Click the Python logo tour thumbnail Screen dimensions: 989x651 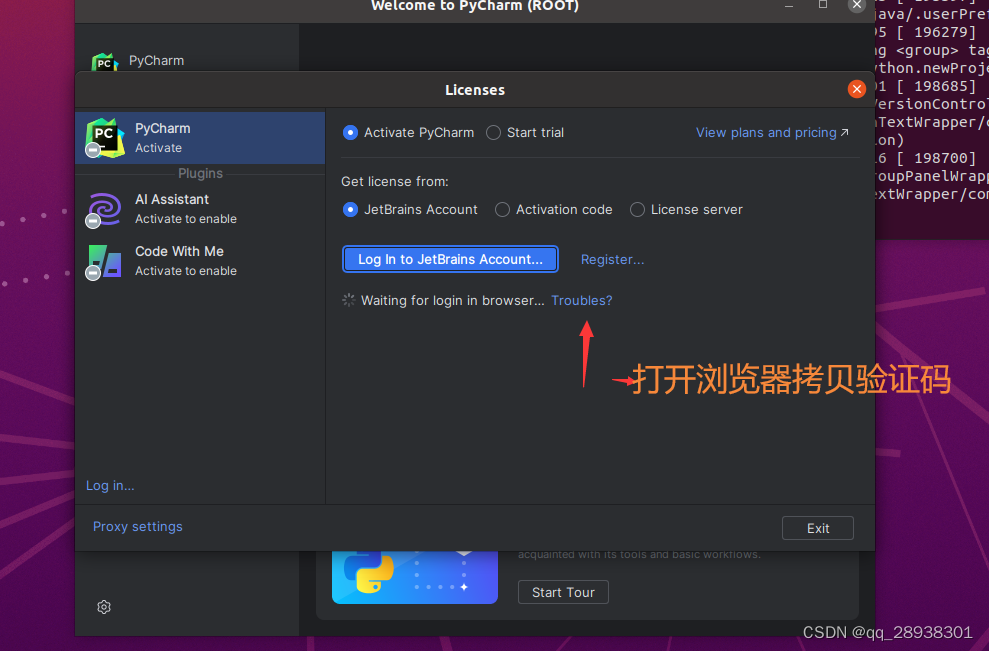[x=414, y=577]
